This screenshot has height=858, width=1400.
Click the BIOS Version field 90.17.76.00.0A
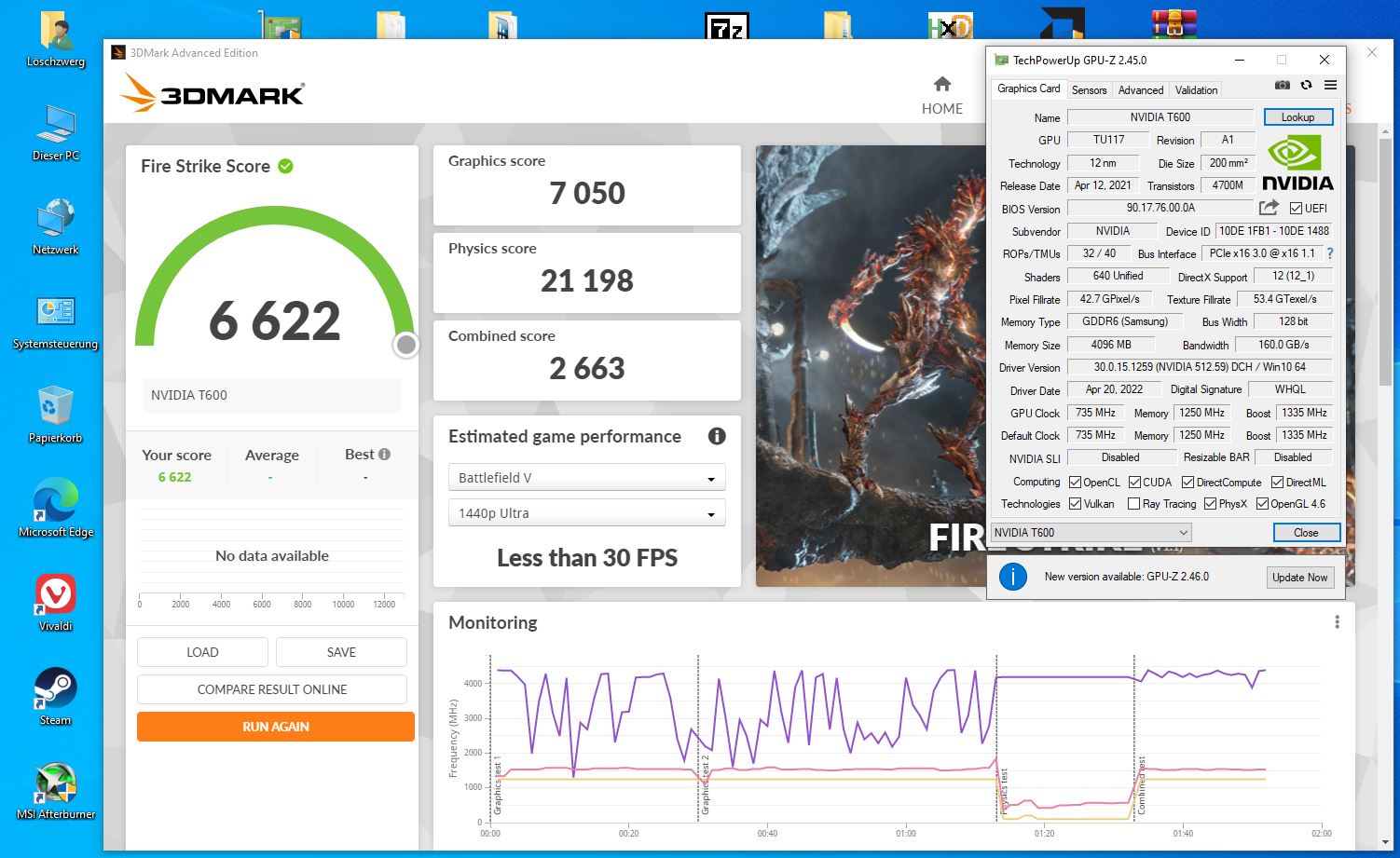pos(1160,209)
